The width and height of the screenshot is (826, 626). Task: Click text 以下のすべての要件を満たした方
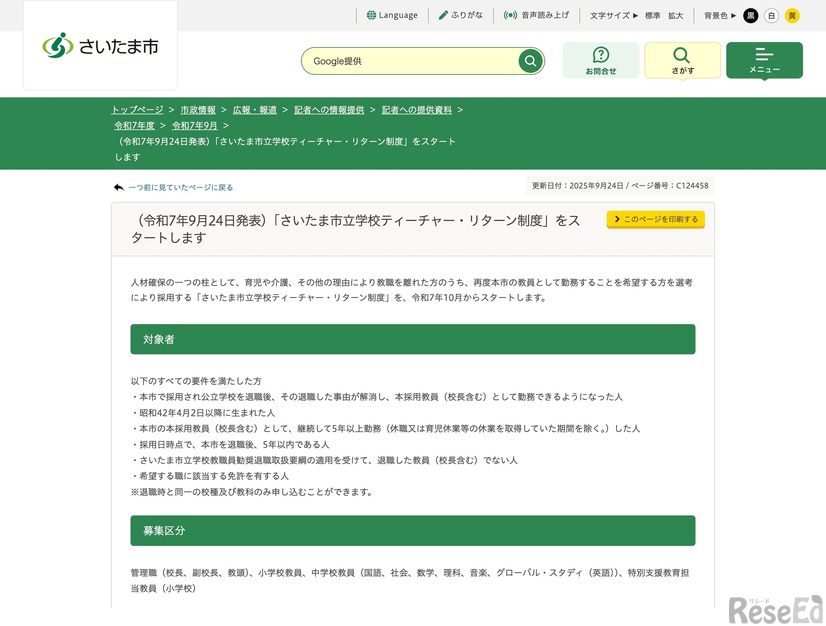(x=196, y=381)
